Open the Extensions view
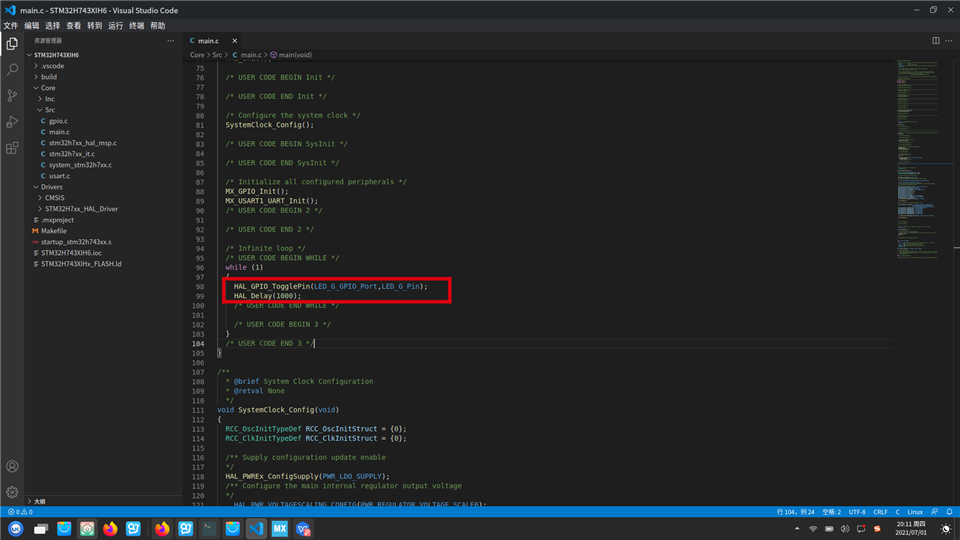The width and height of the screenshot is (960, 540). pyautogui.click(x=12, y=148)
